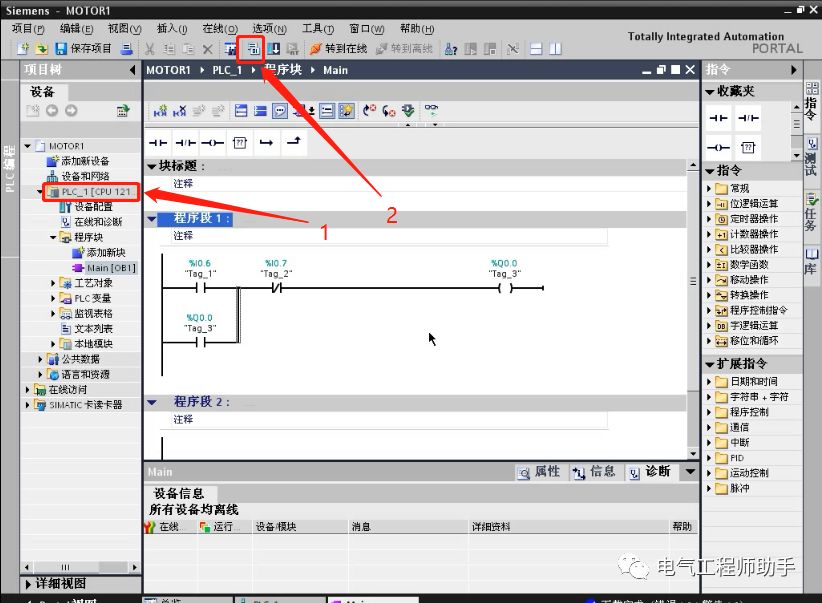
Task: Insert a normally open contact in the network
Action: 157,142
